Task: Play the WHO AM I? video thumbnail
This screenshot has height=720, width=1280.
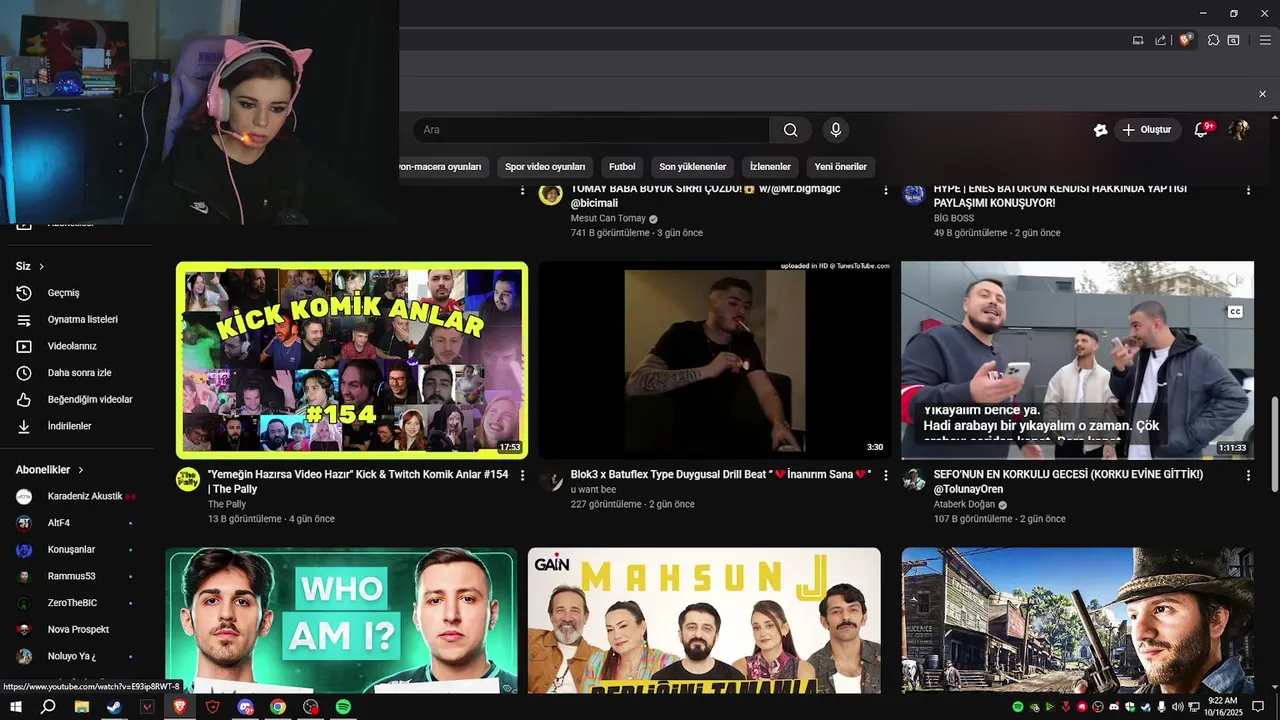Action: point(341,620)
